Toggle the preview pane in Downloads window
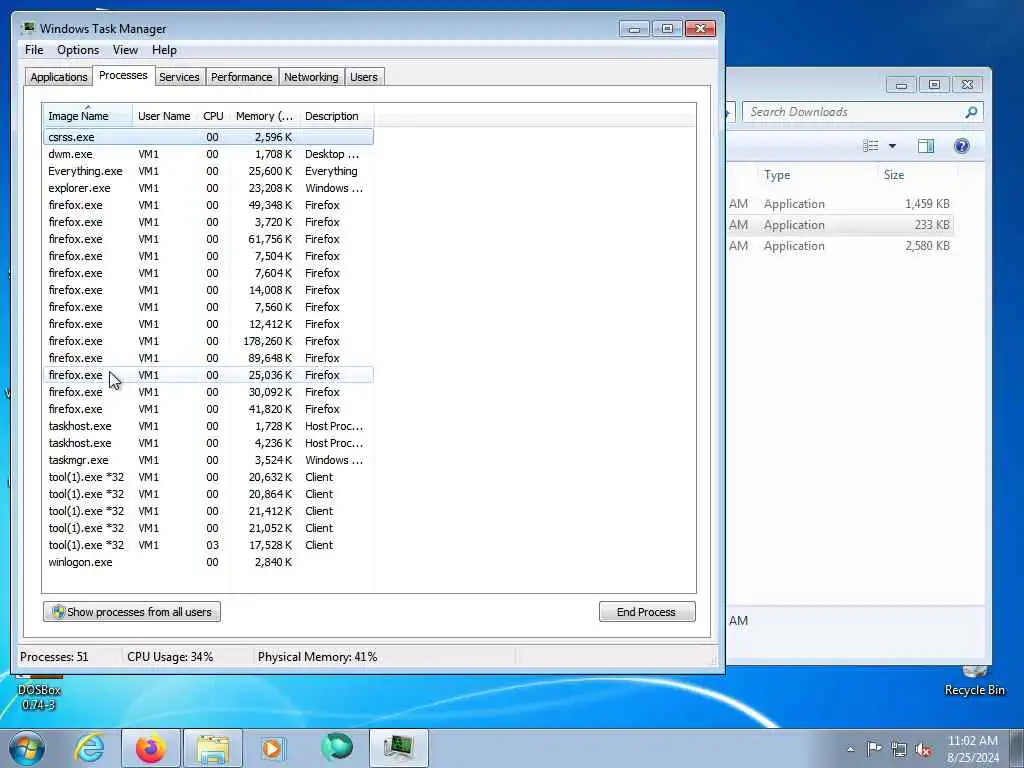This screenshot has width=1024, height=768. pyautogui.click(x=925, y=146)
